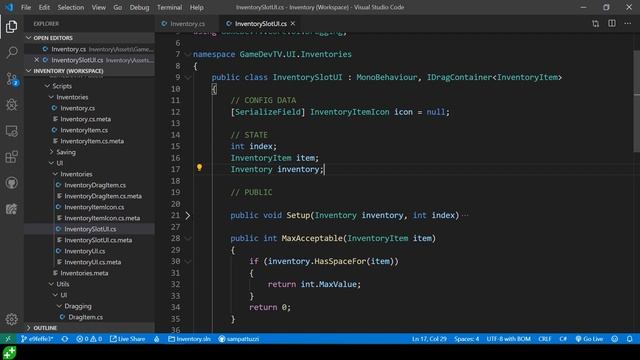The height and width of the screenshot is (360, 640).
Task: Collapse the Utils folder
Action: [x=51, y=284]
